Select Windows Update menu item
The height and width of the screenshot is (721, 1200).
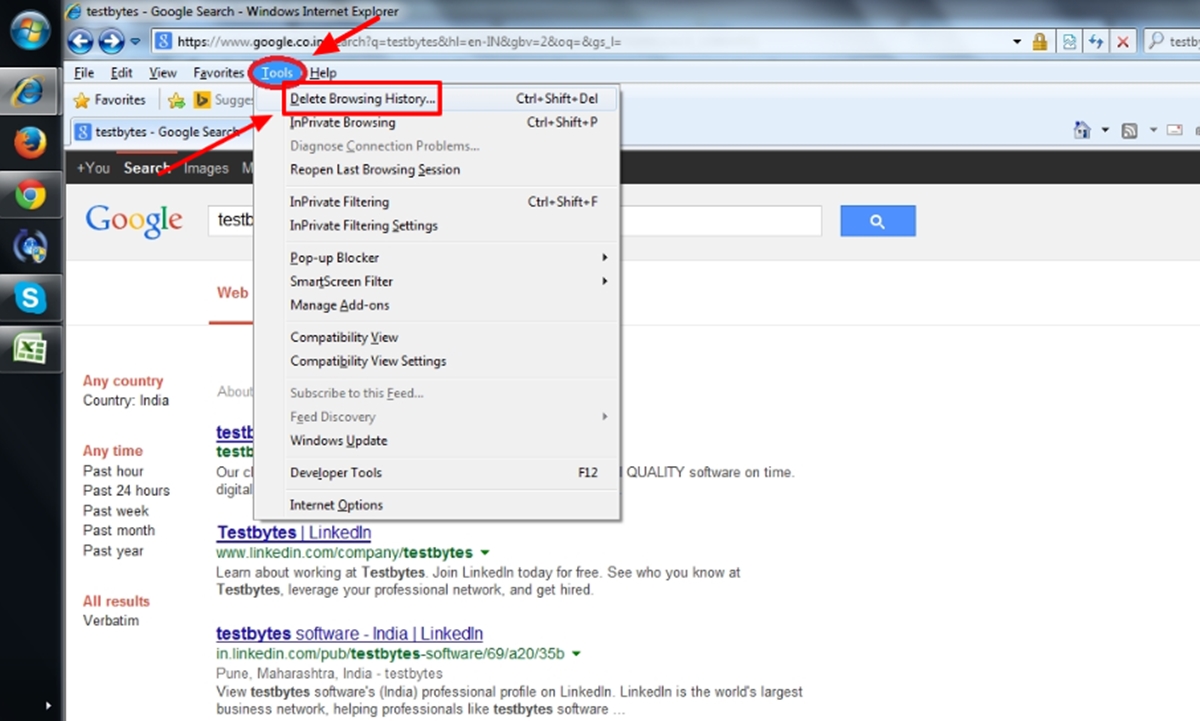tap(437, 441)
